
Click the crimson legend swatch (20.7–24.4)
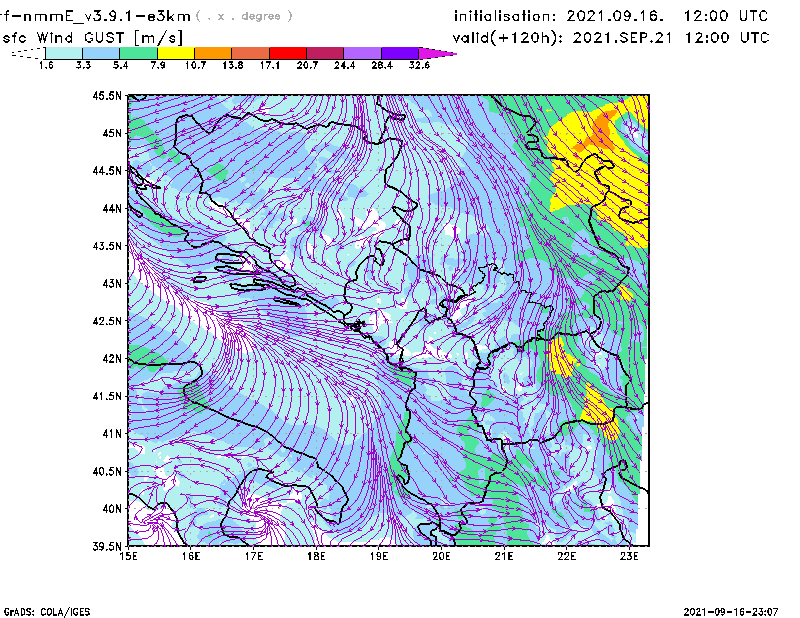(325, 53)
